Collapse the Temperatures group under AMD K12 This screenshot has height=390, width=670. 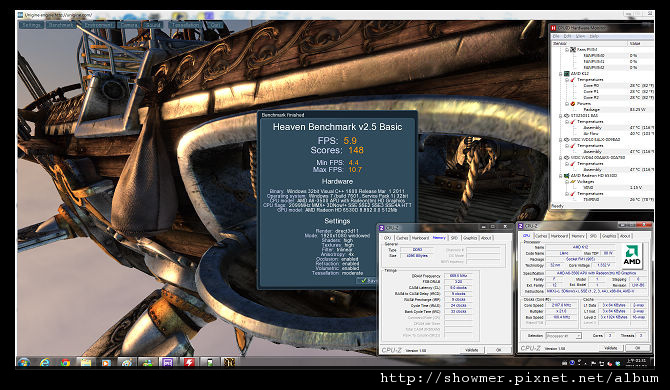[x=567, y=79]
